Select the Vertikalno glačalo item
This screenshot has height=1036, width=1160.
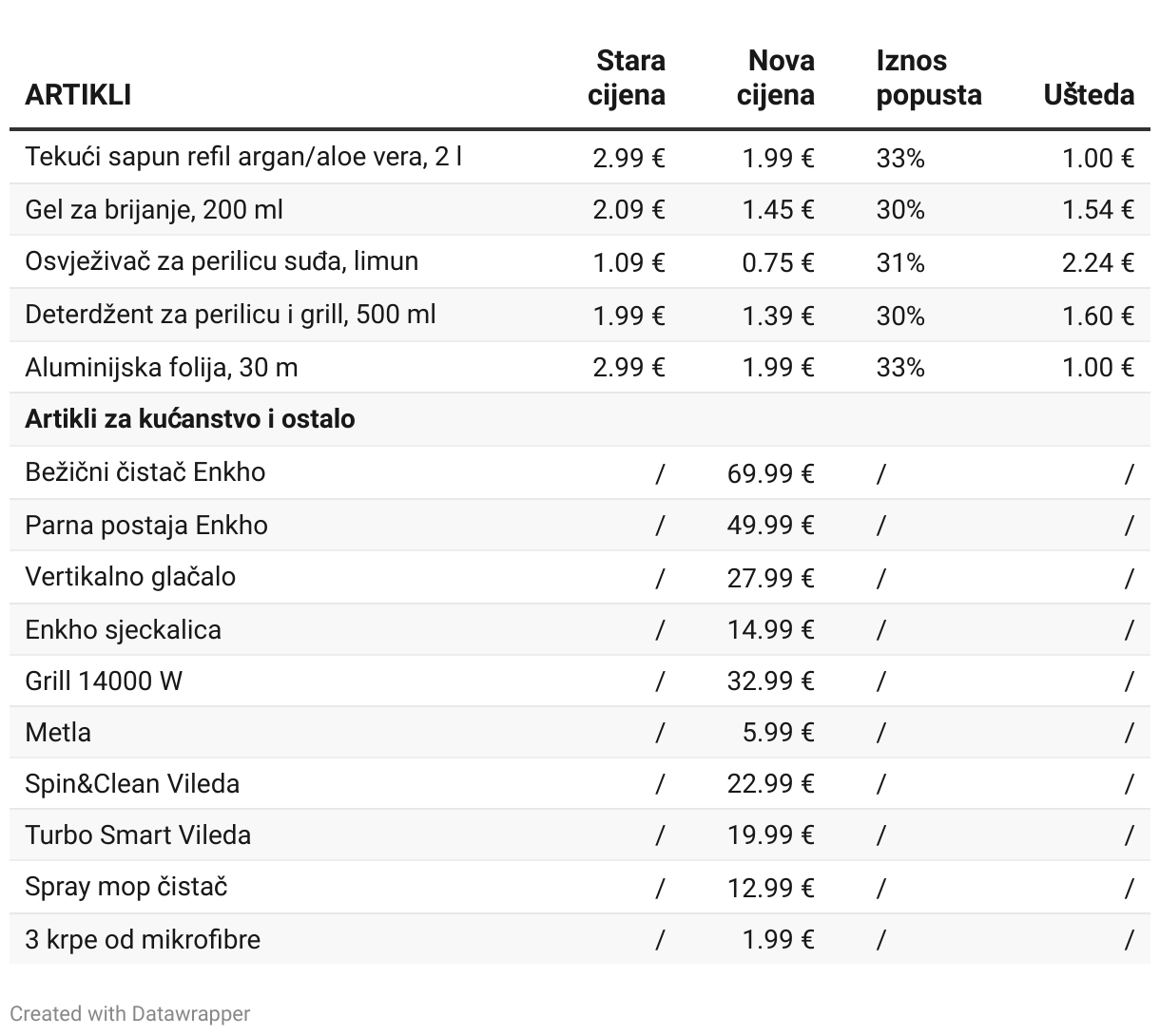[130, 577]
